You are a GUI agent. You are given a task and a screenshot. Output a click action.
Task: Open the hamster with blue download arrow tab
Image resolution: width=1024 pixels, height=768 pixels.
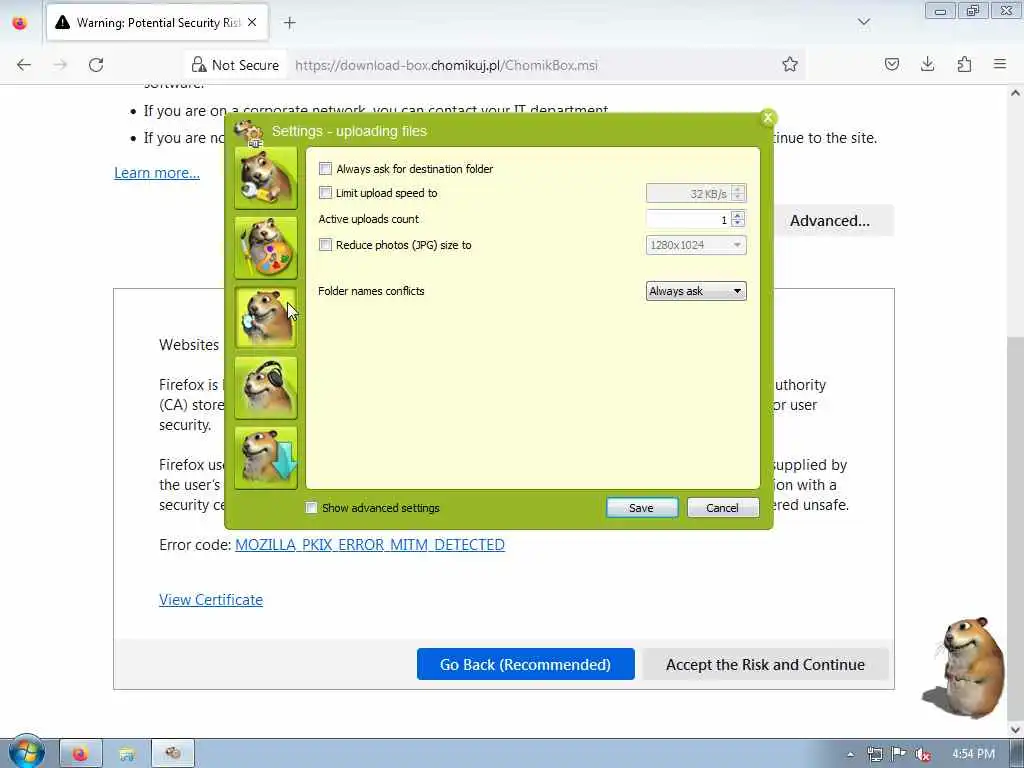(266, 458)
